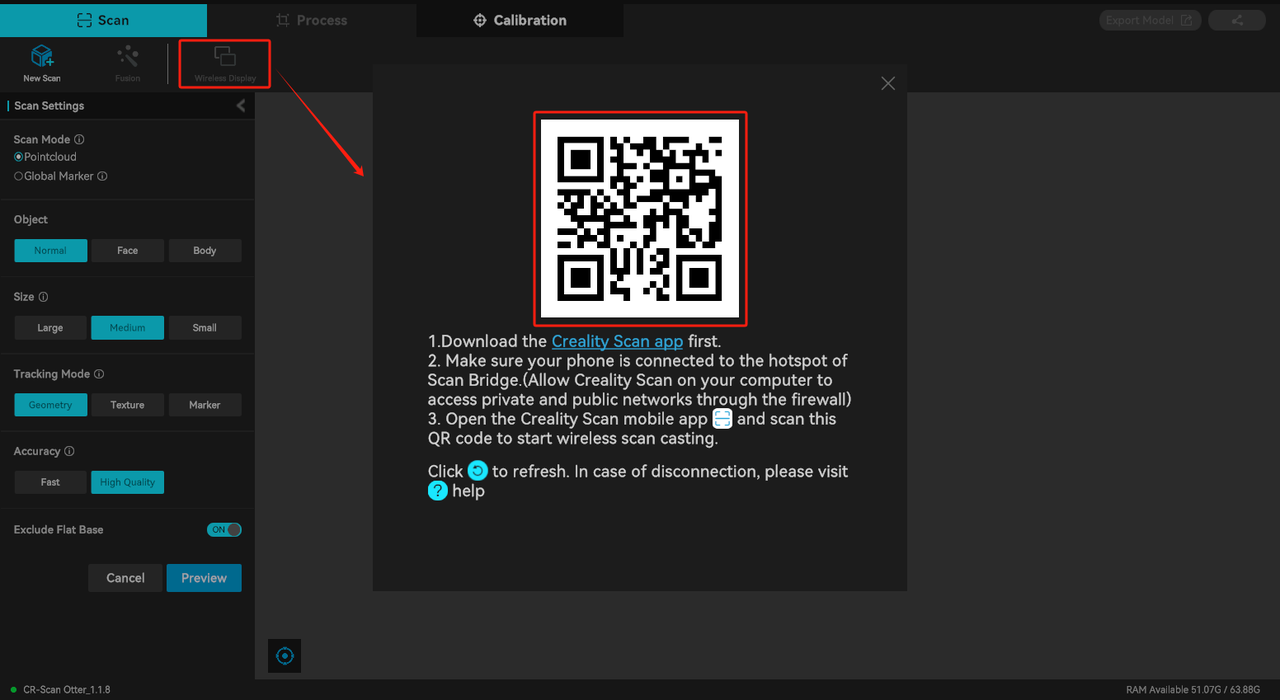Select the Fusion tool

point(127,62)
